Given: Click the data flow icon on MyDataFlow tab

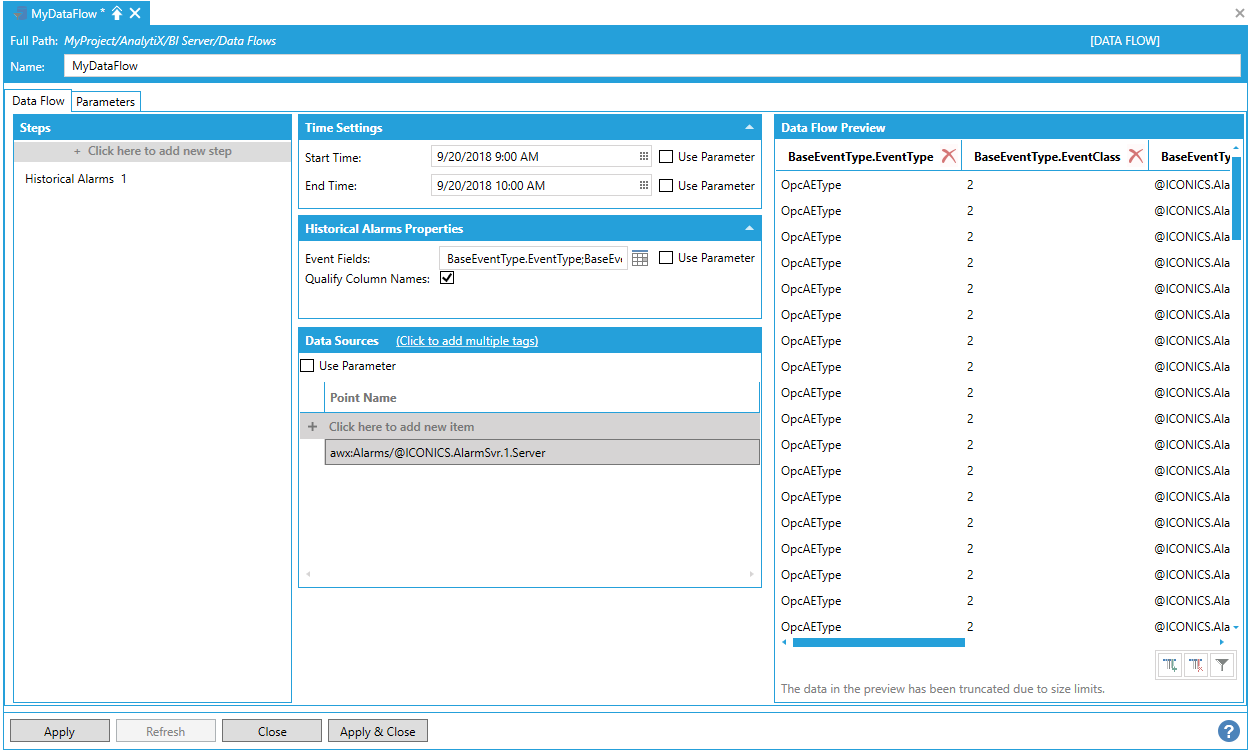Looking at the screenshot, I should [x=20, y=13].
